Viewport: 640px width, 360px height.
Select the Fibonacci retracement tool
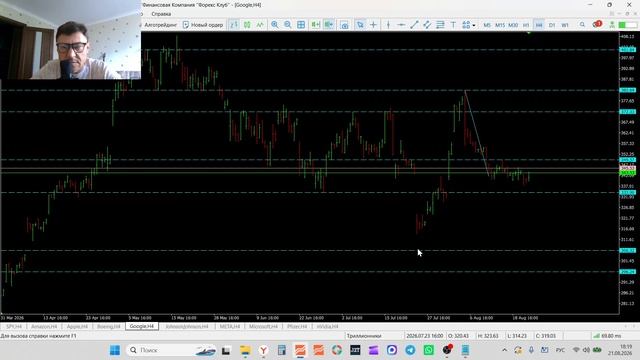click(x=440, y=25)
